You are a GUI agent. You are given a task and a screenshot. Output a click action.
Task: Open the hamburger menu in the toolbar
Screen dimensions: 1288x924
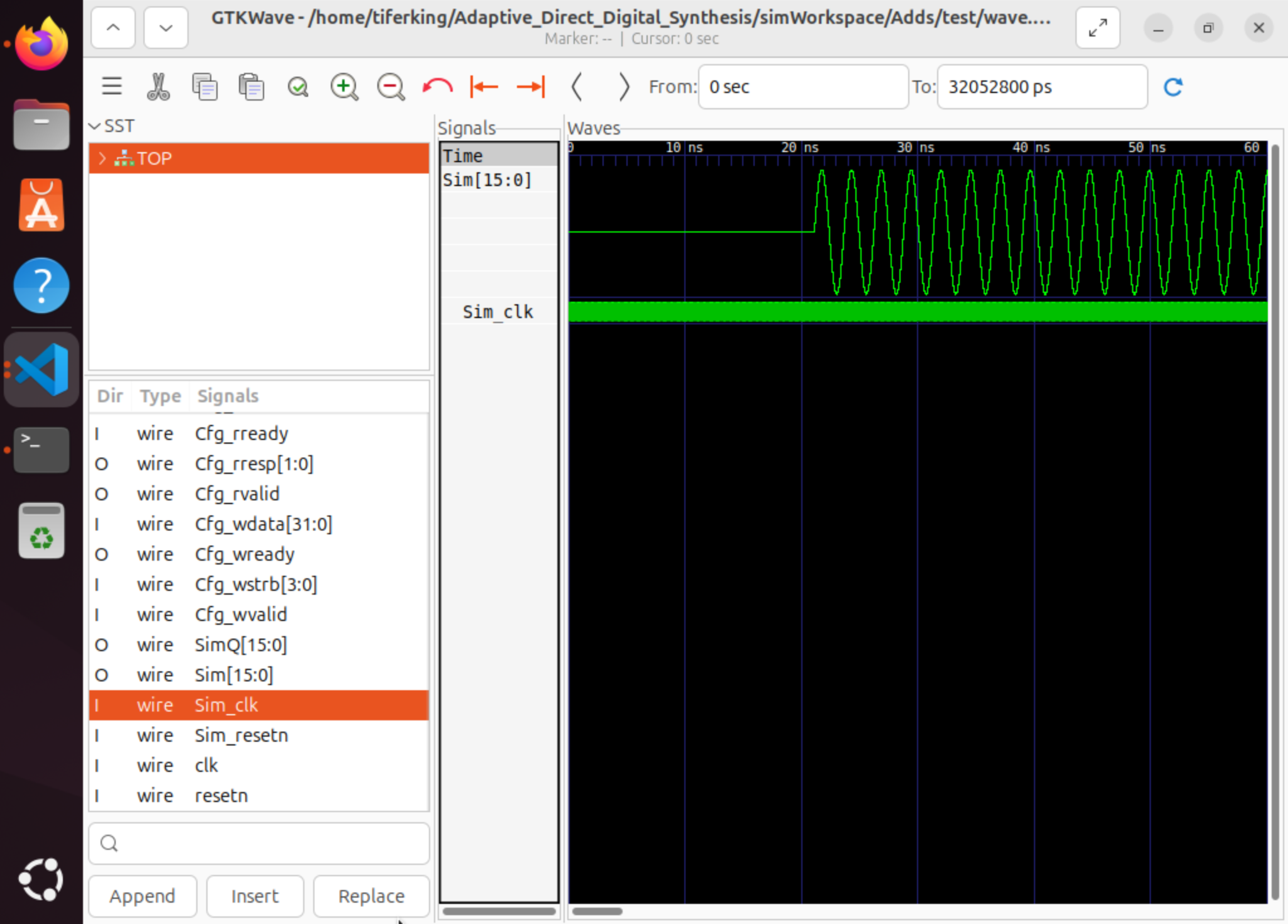pyautogui.click(x=112, y=86)
